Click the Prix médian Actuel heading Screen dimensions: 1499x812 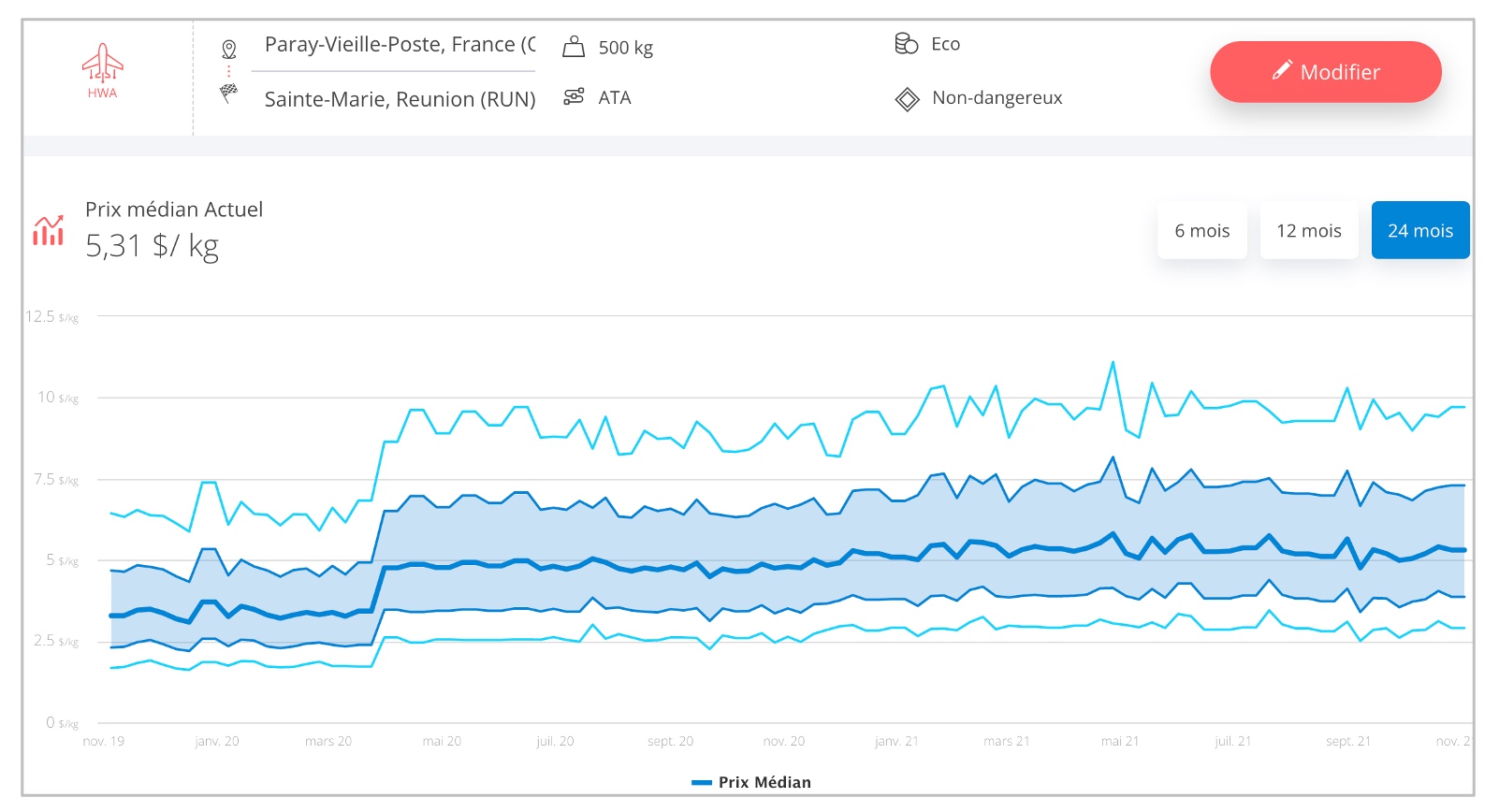click(x=174, y=210)
